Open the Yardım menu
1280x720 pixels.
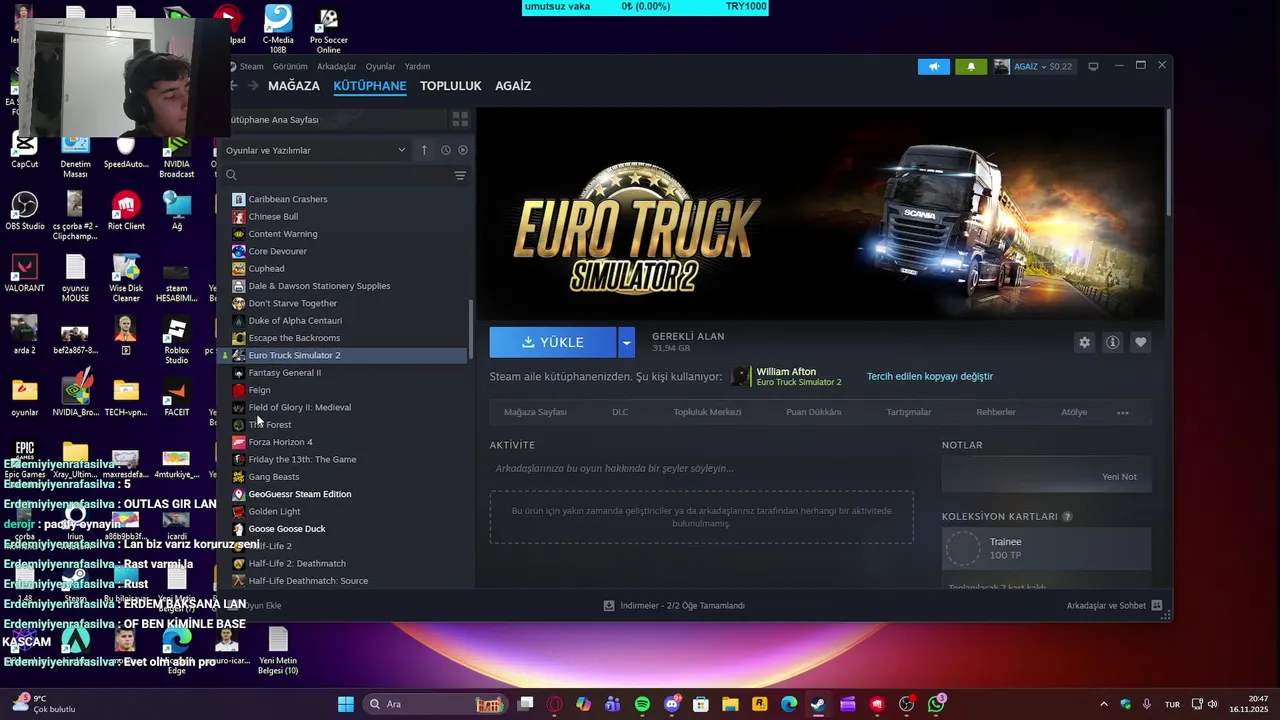[417, 67]
